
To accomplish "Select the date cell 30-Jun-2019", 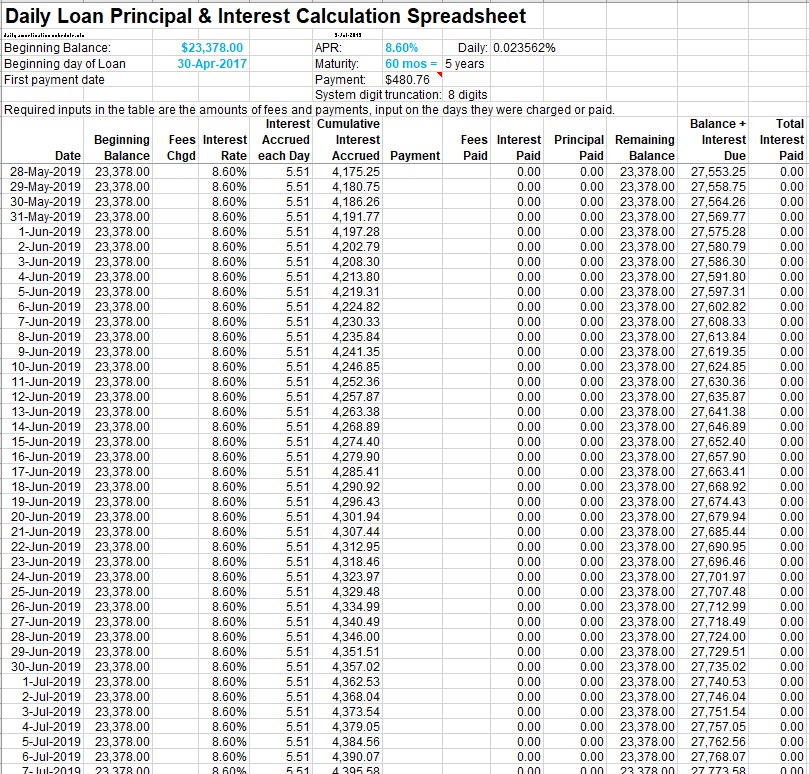I will [46, 666].
